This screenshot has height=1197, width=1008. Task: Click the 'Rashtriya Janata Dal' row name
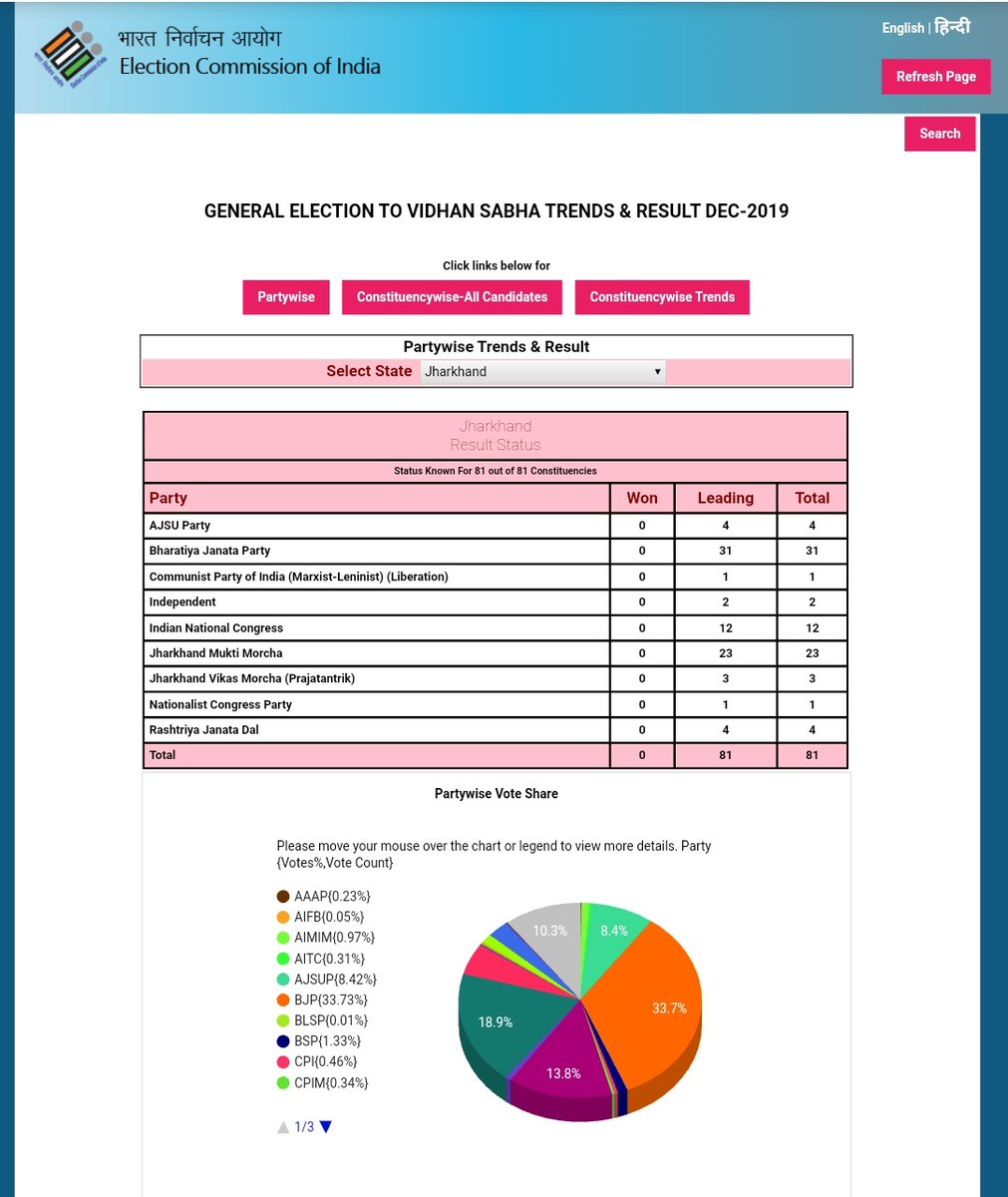(x=203, y=730)
